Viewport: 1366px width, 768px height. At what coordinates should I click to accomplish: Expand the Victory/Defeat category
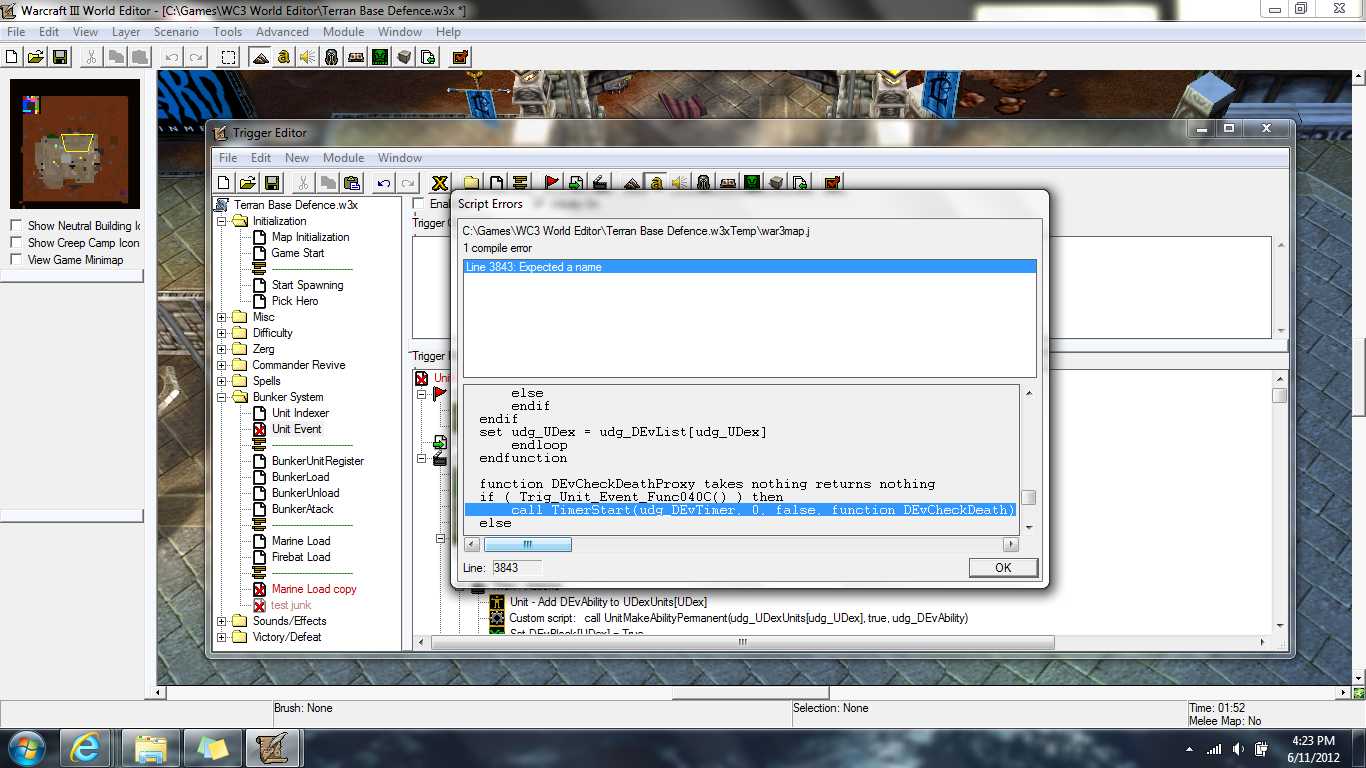pyautogui.click(x=222, y=637)
